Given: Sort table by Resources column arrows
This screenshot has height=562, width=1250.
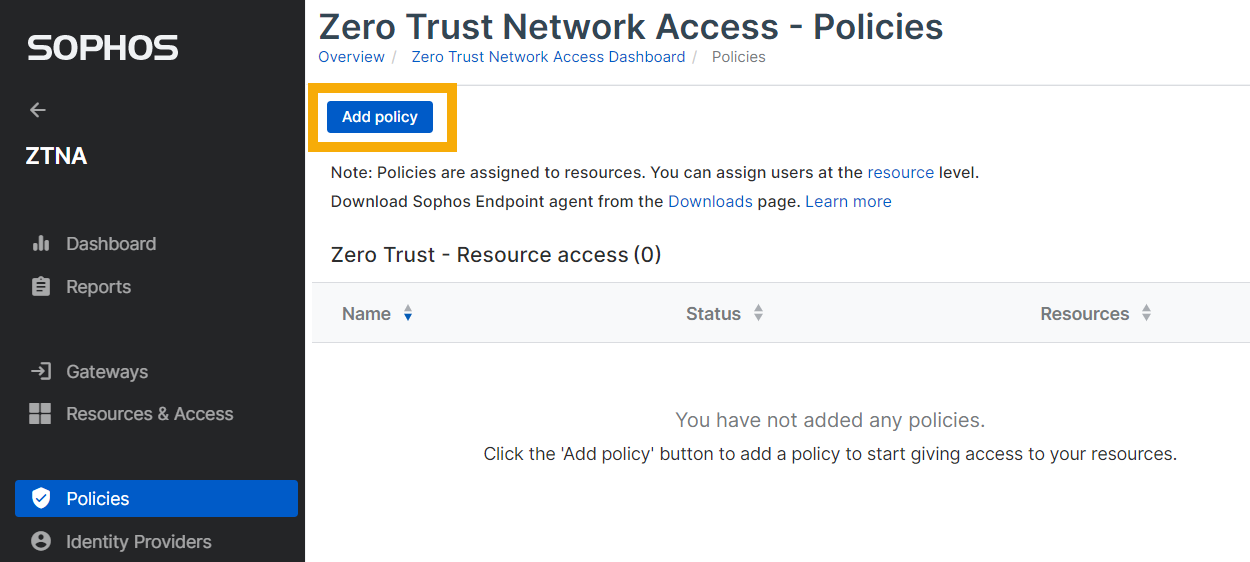Looking at the screenshot, I should pos(1146,314).
